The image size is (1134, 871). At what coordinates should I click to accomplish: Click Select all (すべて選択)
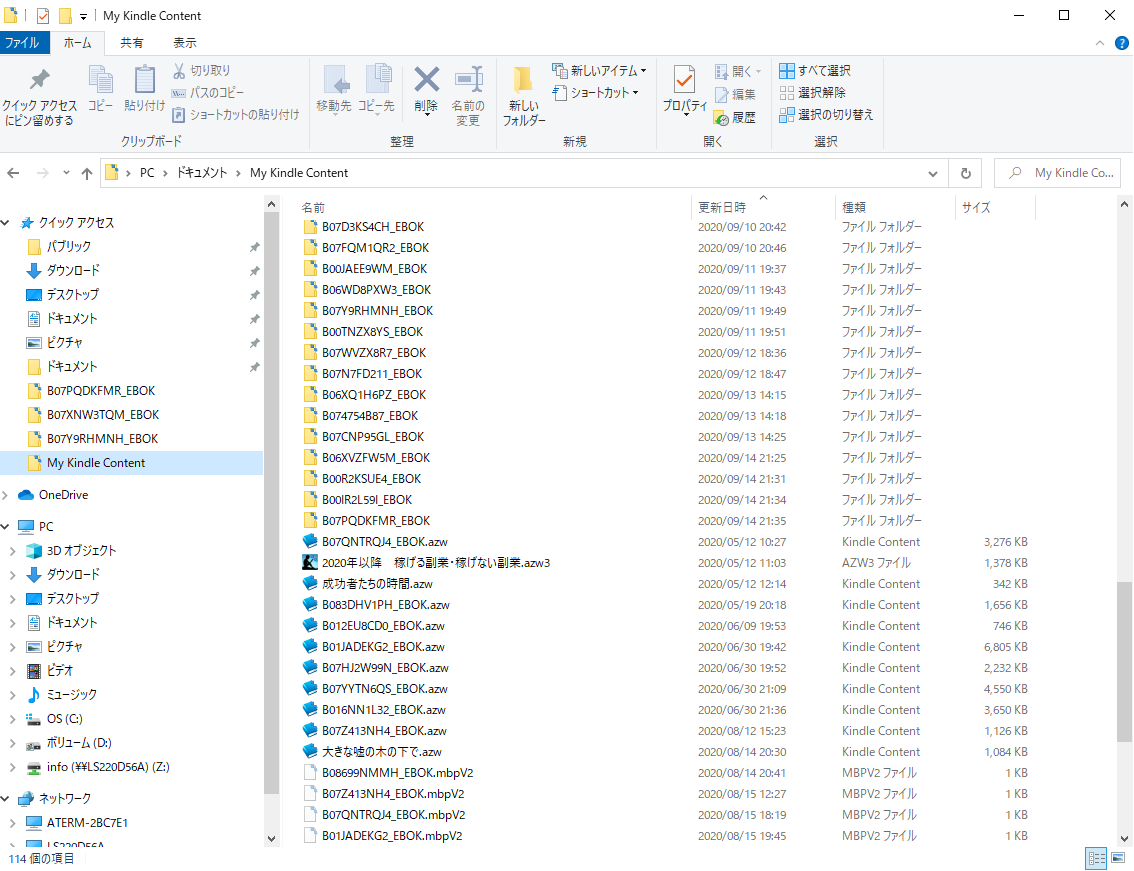click(x=815, y=70)
